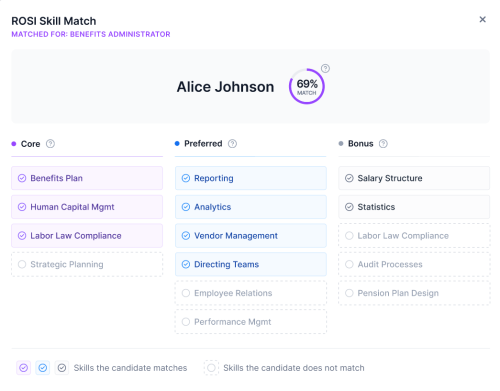This screenshot has width=500, height=391.
Task: Click the Core section help icon
Action: tap(50, 144)
